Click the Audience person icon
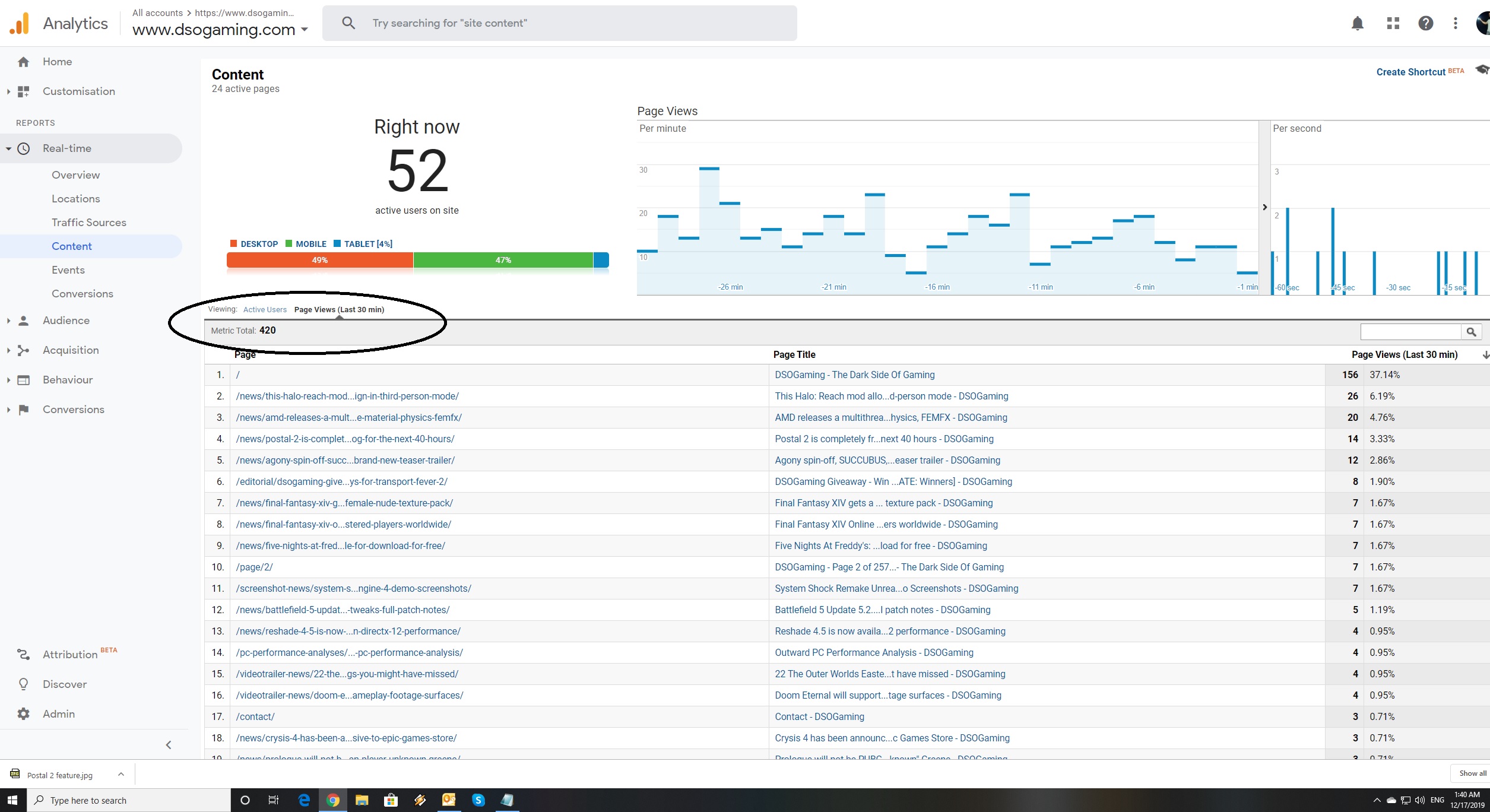 point(24,321)
